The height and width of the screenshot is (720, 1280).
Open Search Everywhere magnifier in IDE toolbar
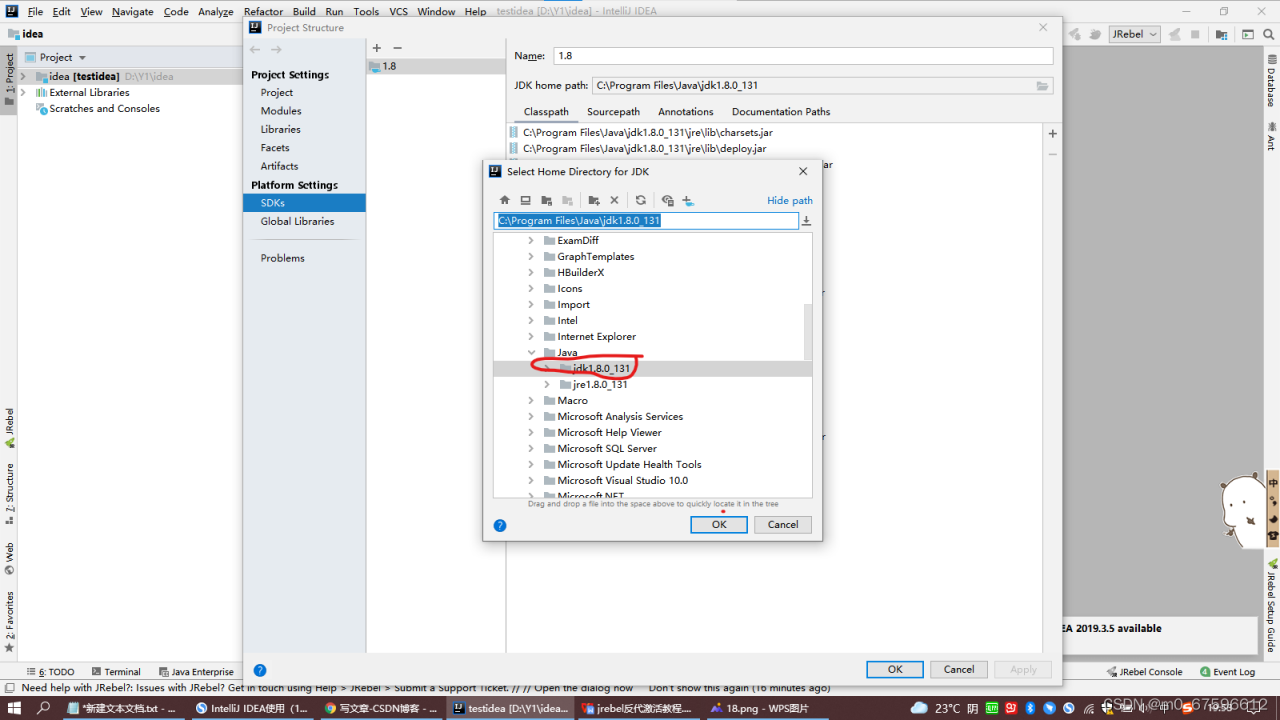pyautogui.click(x=1268, y=34)
